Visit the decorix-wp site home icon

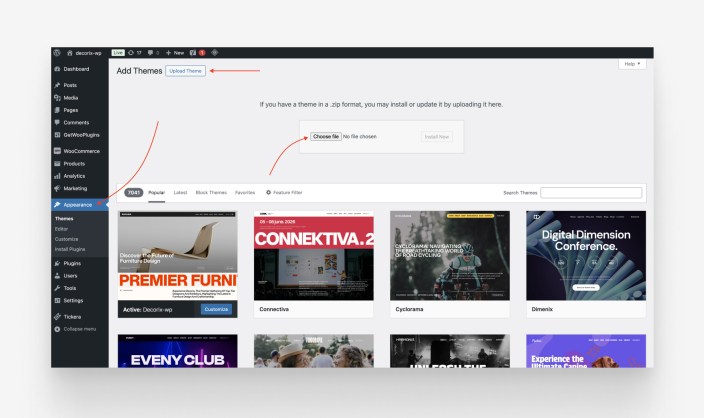70,53
